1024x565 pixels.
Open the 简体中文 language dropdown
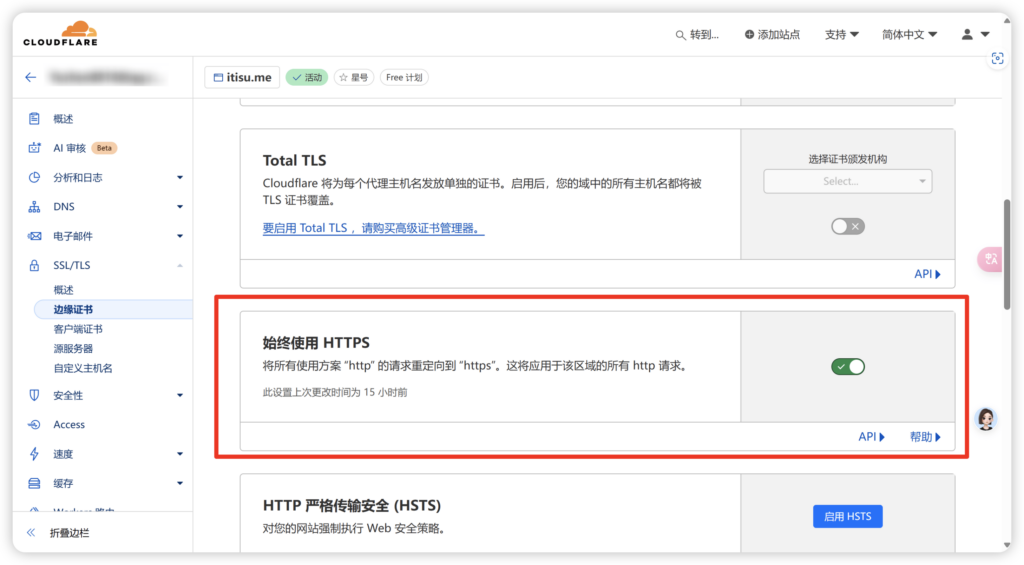pos(909,35)
